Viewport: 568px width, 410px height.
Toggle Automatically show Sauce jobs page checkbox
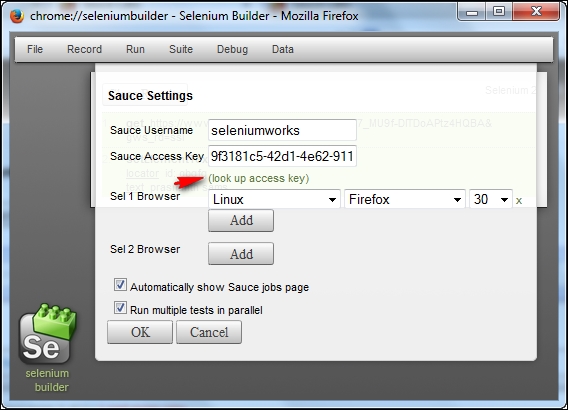(120, 285)
